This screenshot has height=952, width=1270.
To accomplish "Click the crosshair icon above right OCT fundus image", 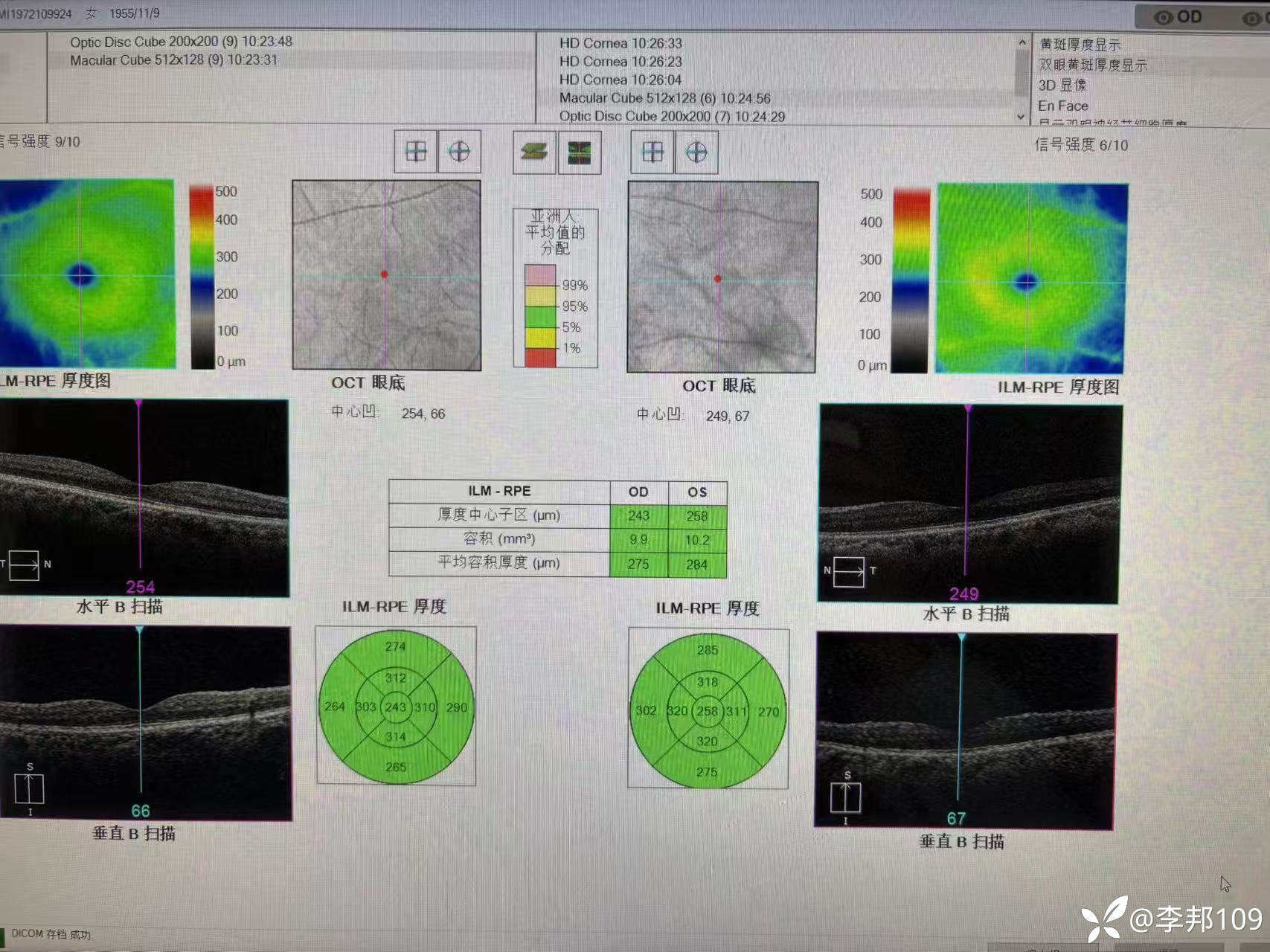I will coord(696,152).
